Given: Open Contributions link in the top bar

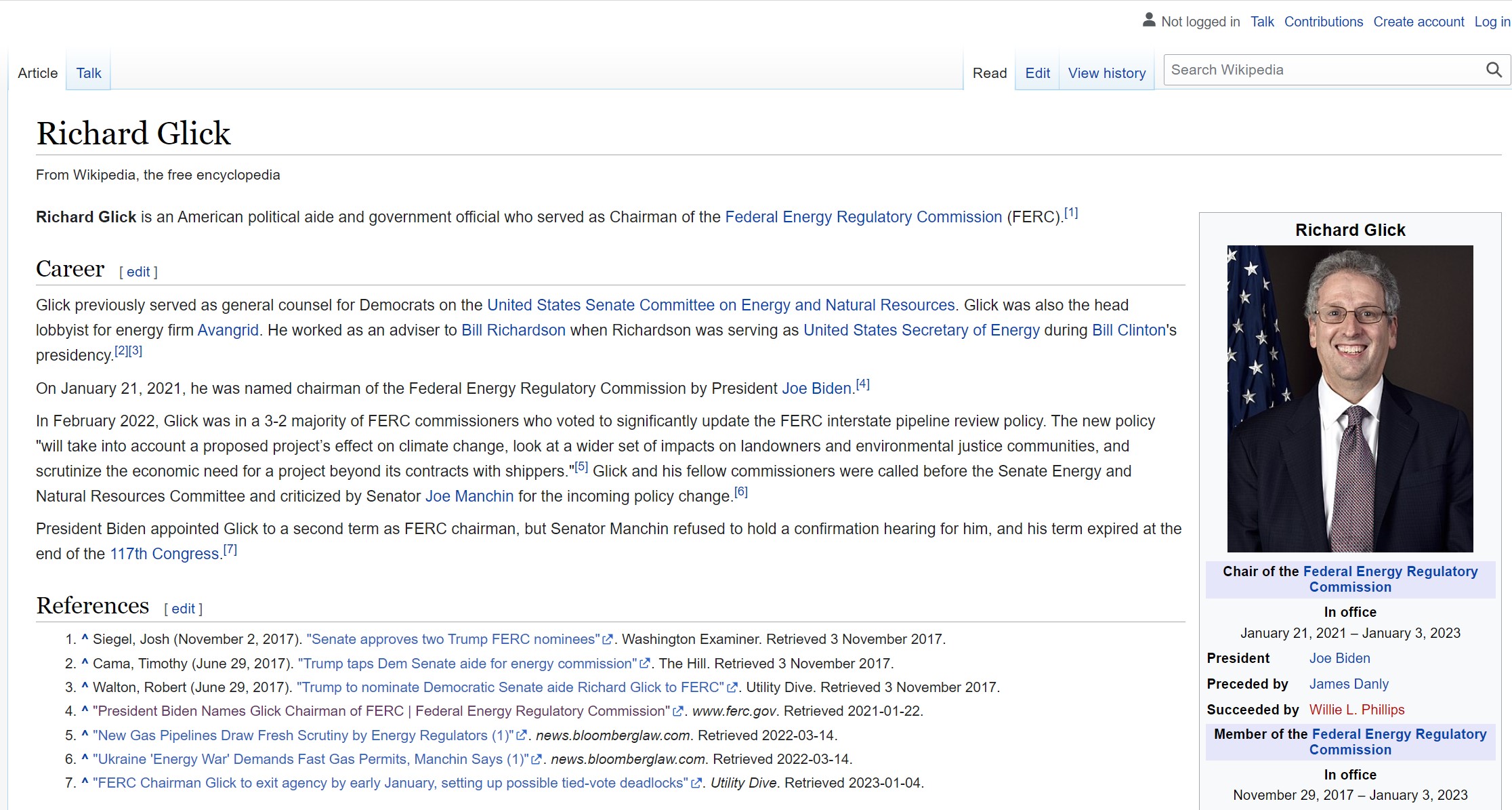Looking at the screenshot, I should point(1324,22).
